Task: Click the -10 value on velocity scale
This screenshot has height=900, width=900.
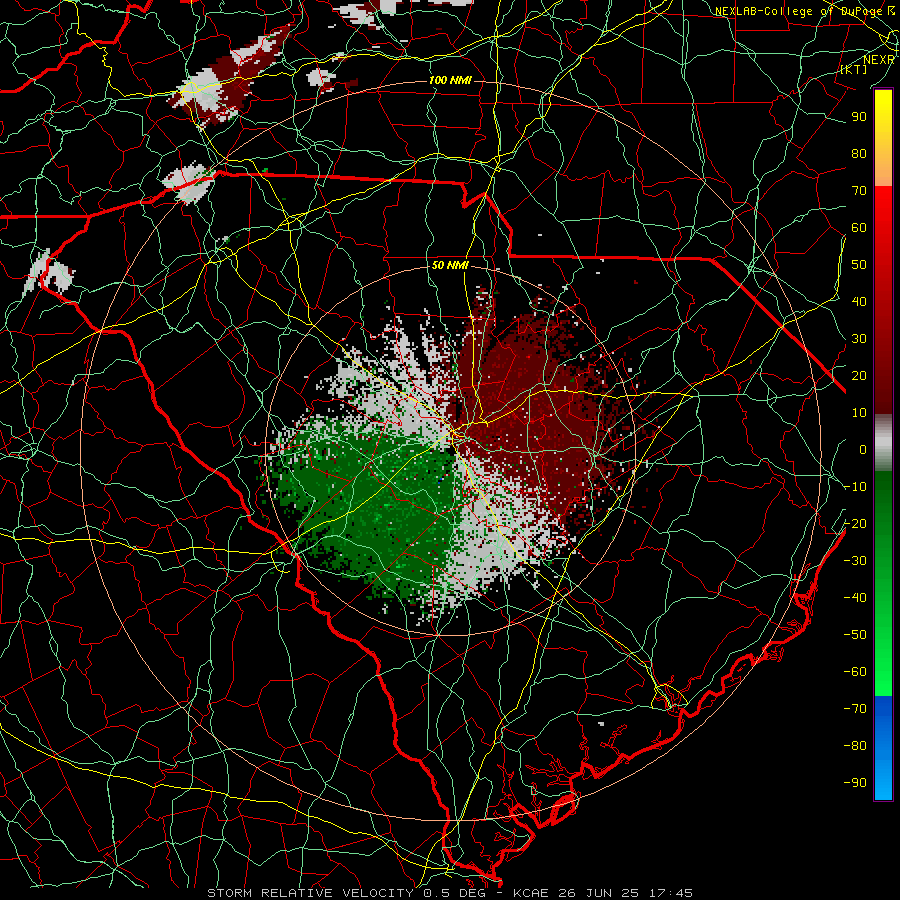Action: click(855, 487)
